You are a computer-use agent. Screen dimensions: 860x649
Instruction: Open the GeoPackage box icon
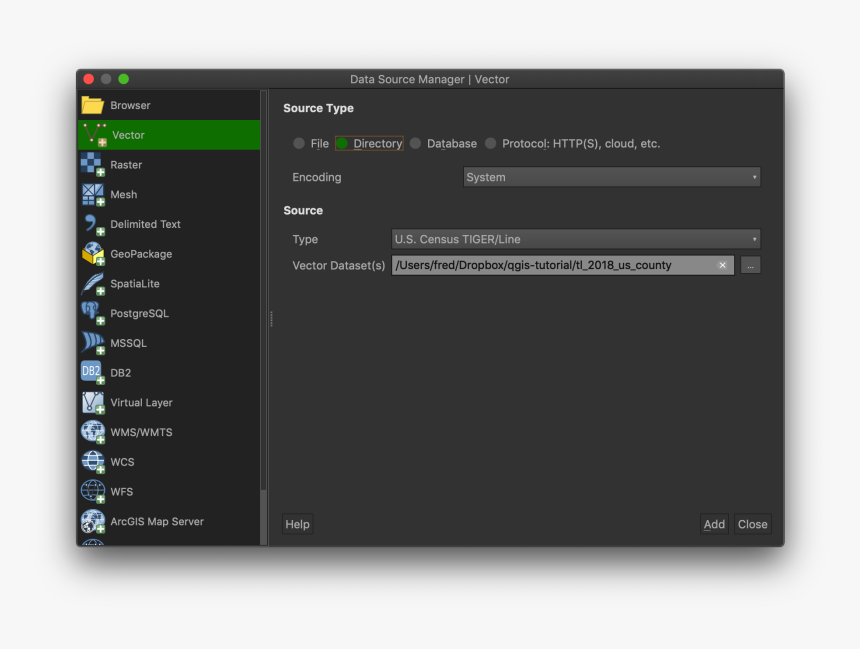coord(93,254)
